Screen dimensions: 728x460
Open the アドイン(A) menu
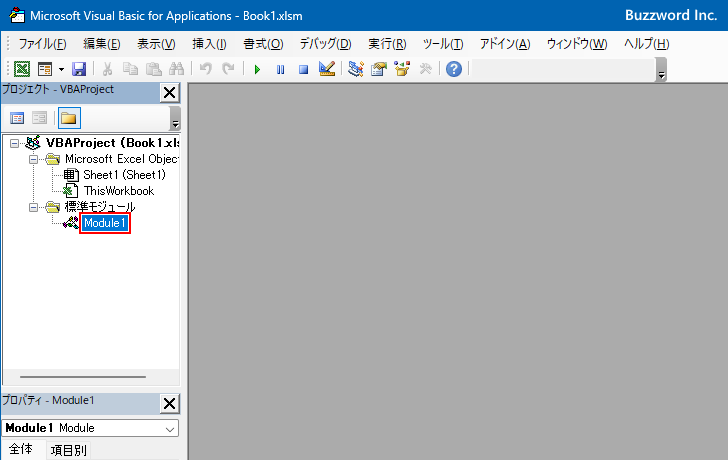pyautogui.click(x=505, y=44)
